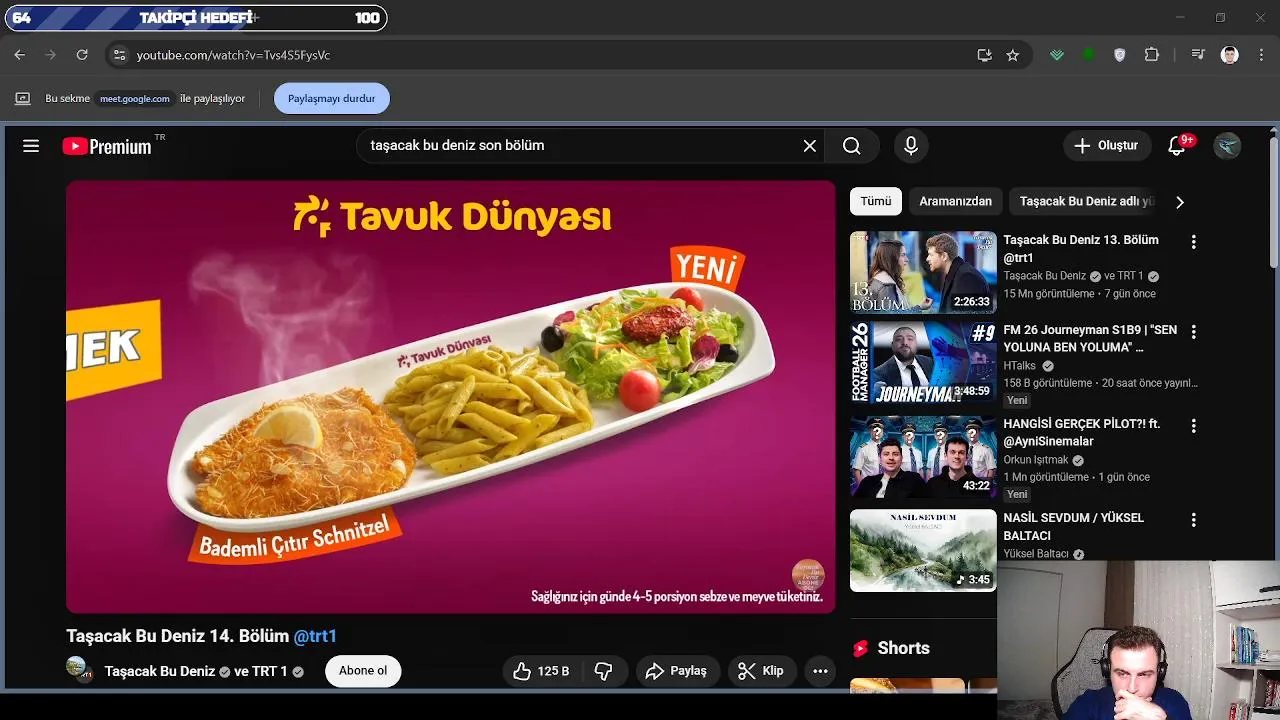Open the media controls icon in toolbar

1198,55
